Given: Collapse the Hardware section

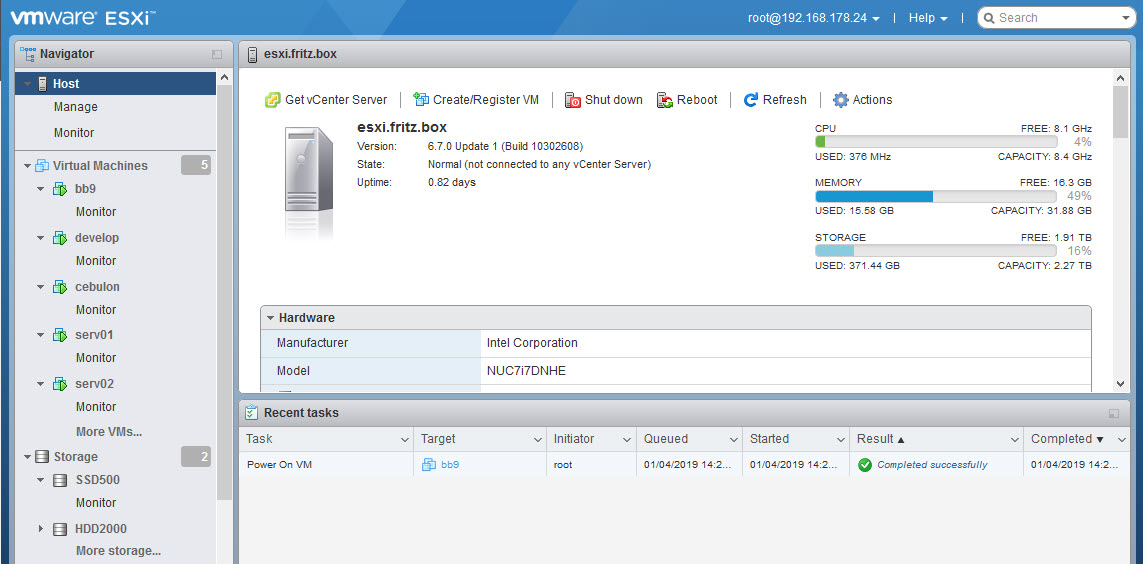Looking at the screenshot, I should (270, 318).
